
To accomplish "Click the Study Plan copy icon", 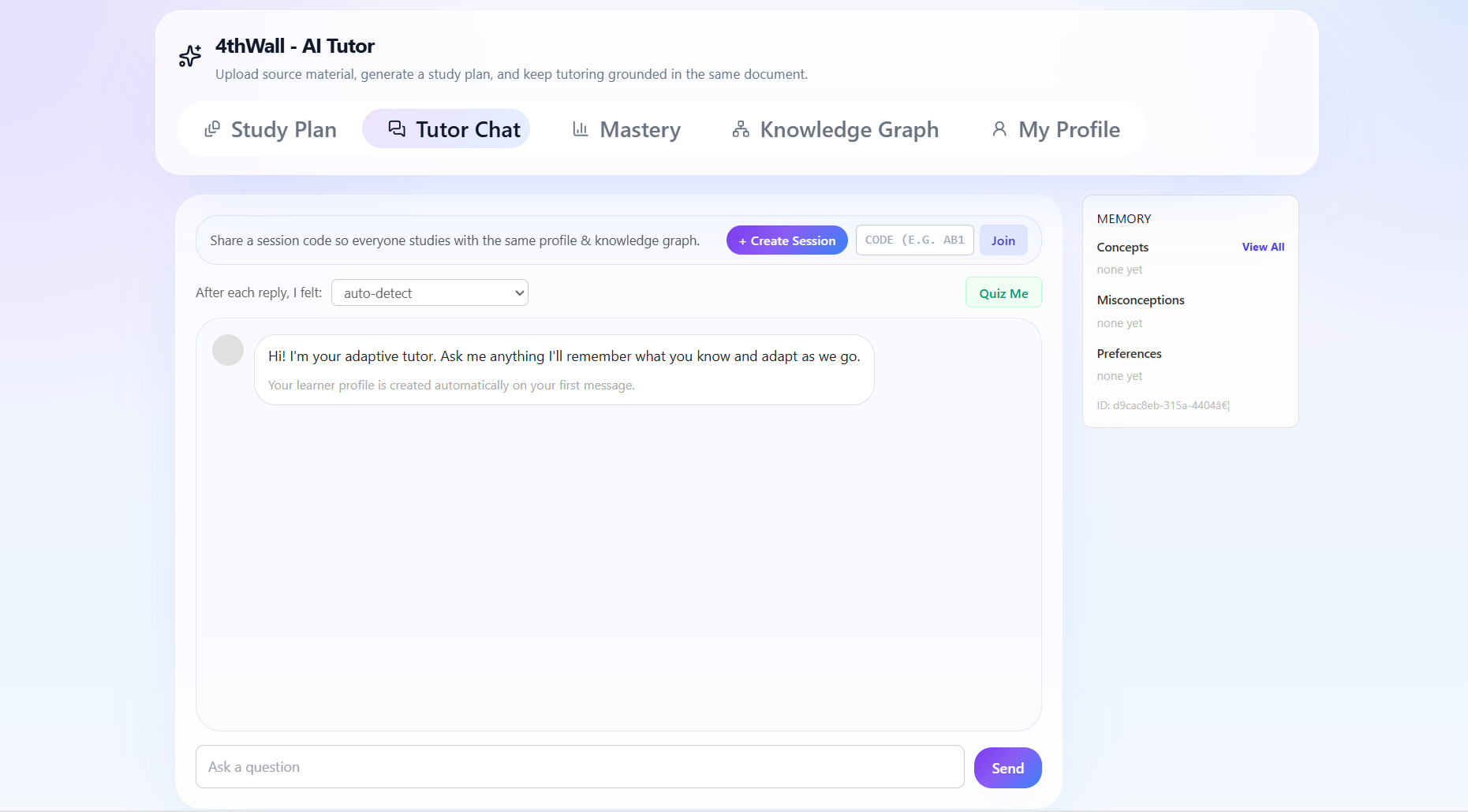I will pyautogui.click(x=212, y=129).
